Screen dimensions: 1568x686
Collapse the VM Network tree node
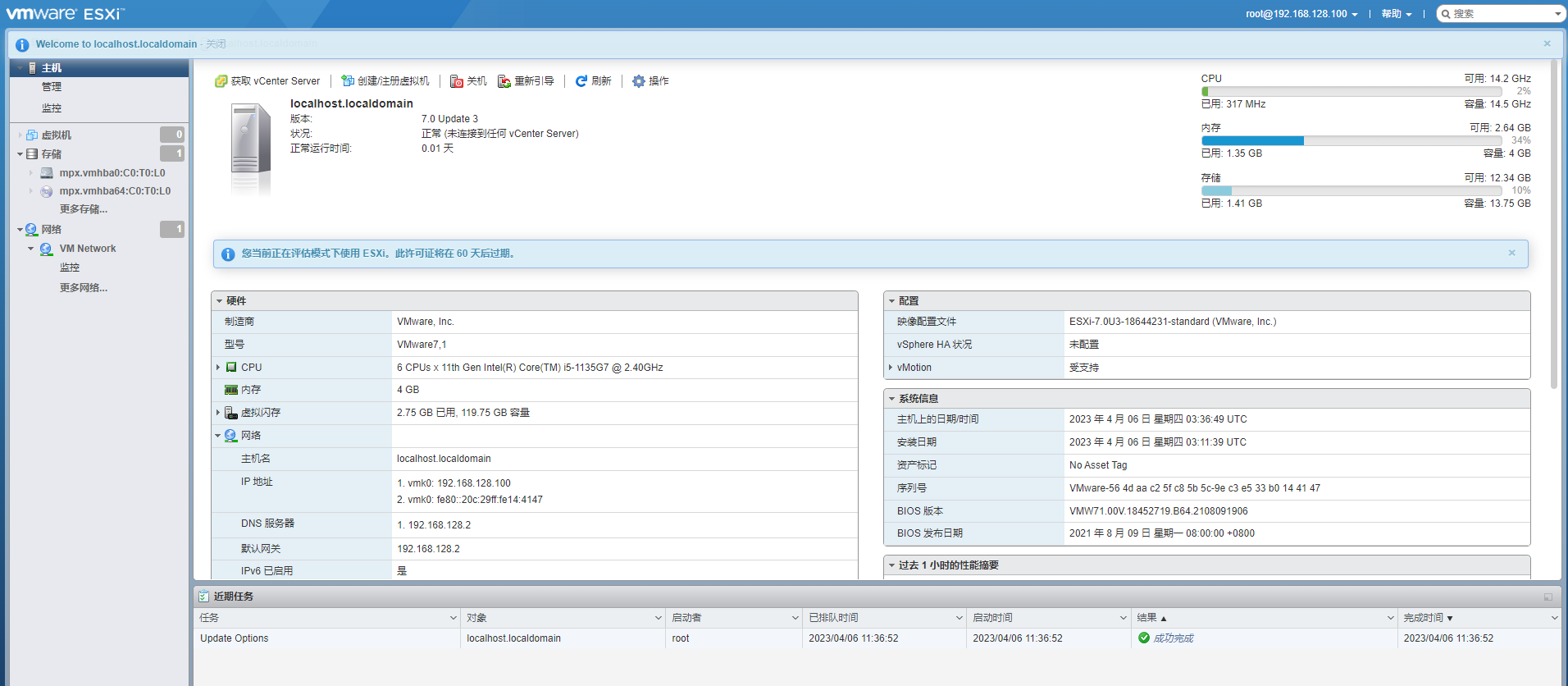pyautogui.click(x=31, y=249)
